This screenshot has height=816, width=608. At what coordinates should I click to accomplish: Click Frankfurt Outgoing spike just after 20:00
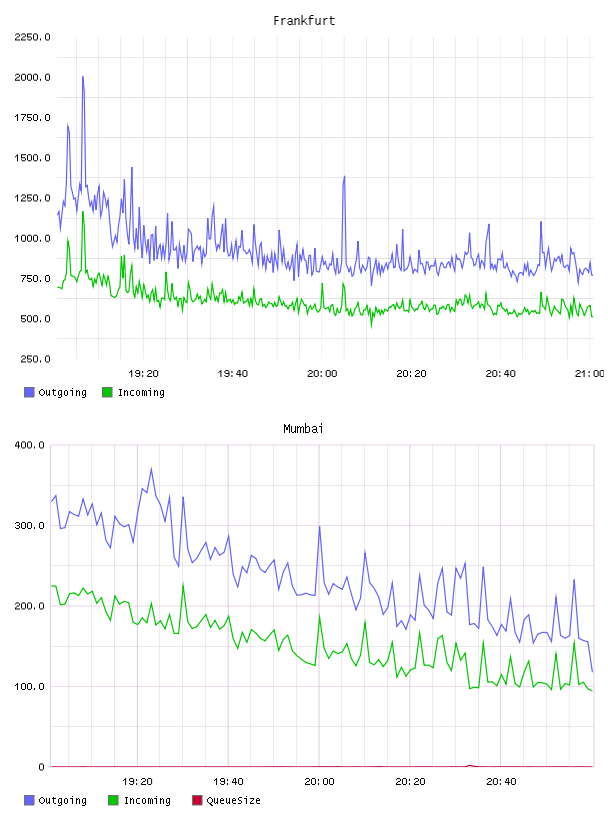344,177
